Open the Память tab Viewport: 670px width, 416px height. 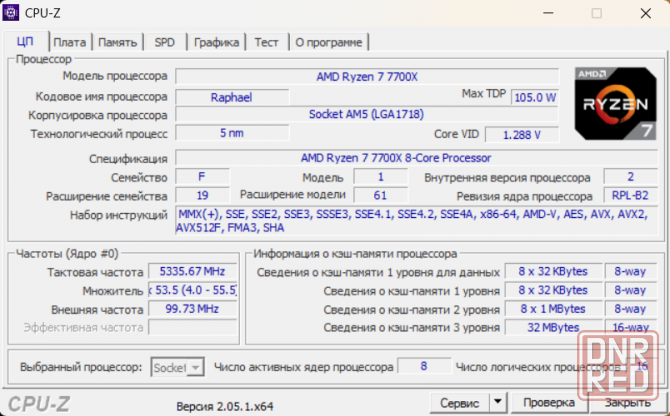tap(118, 42)
